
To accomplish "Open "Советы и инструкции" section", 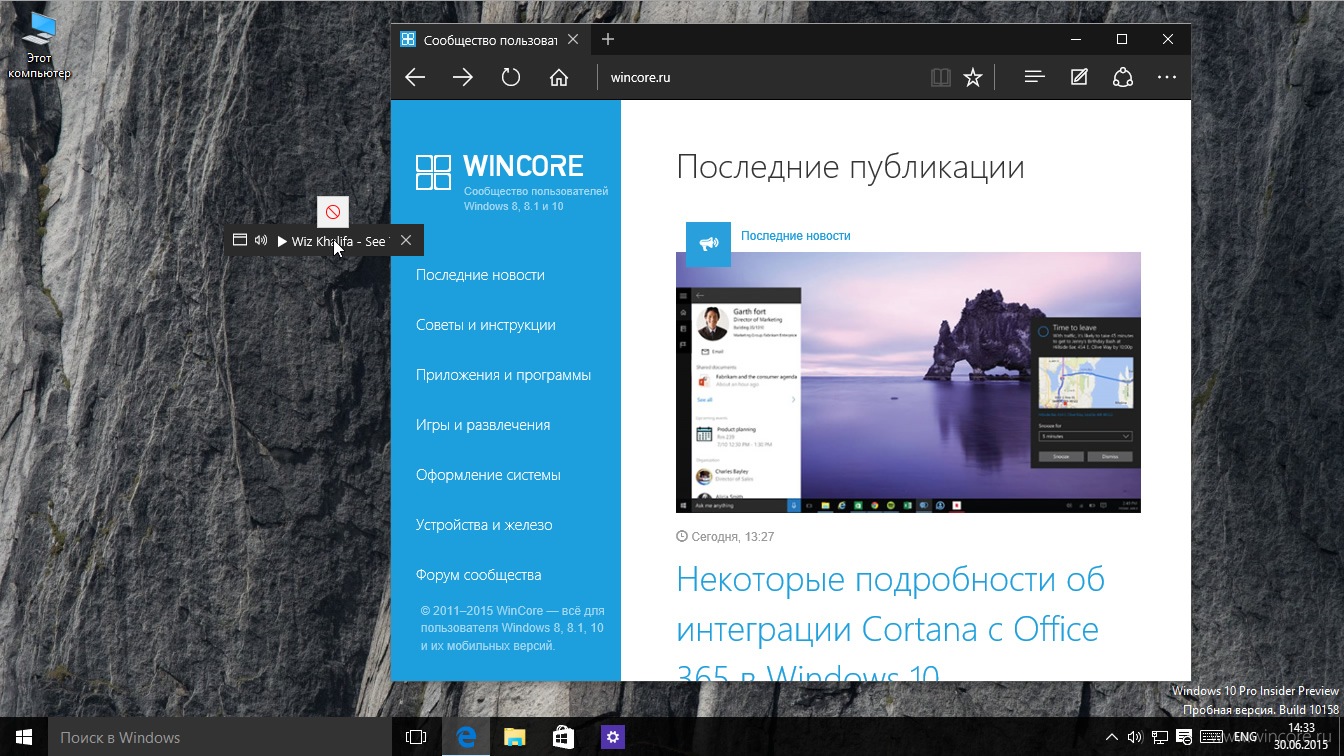I will pos(486,325).
